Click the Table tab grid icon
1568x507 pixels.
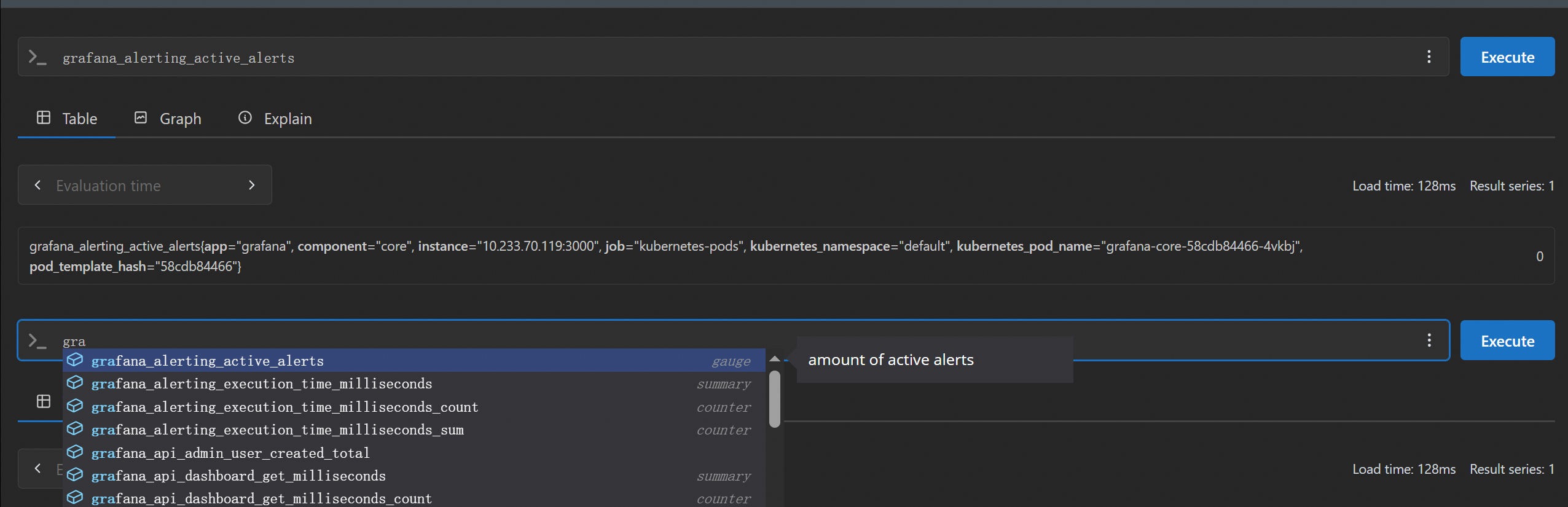(44, 117)
